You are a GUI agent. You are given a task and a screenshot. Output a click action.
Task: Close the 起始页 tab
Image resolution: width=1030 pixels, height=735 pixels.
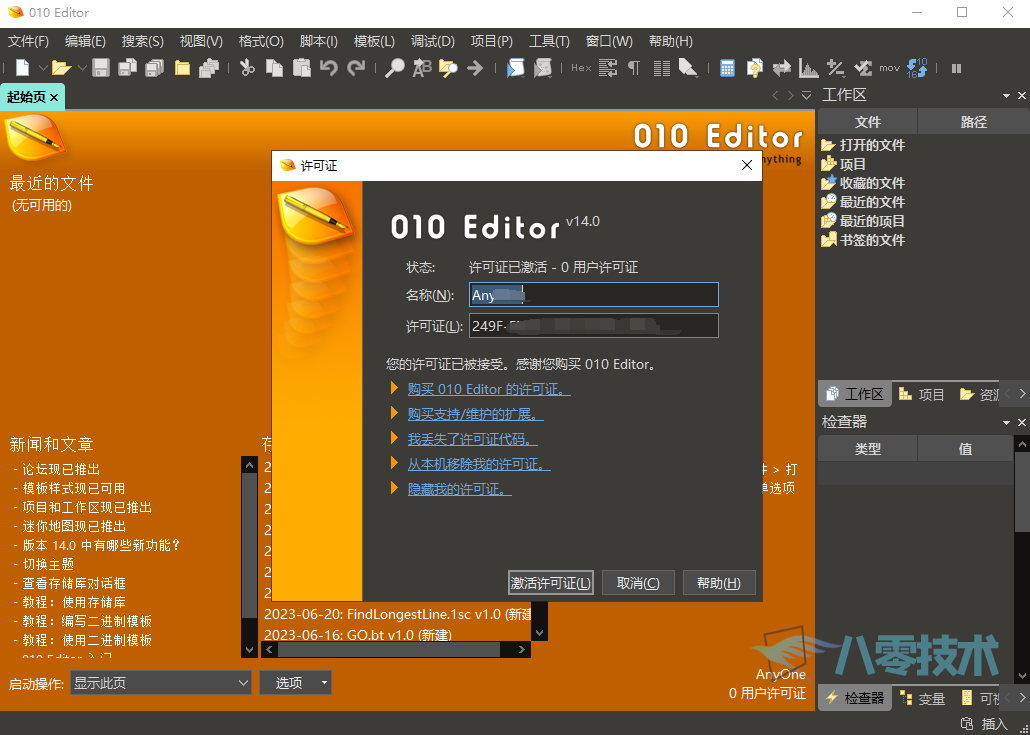pos(54,98)
